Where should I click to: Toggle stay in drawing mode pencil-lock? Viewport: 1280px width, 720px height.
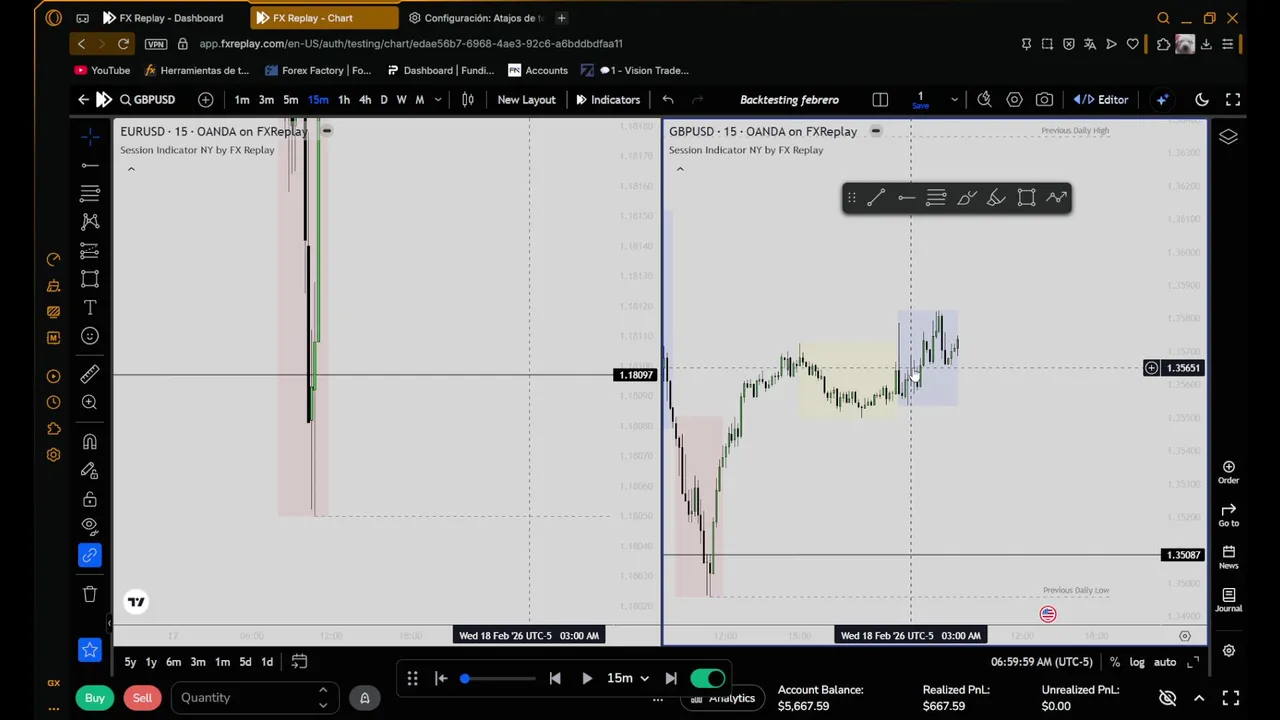point(90,470)
